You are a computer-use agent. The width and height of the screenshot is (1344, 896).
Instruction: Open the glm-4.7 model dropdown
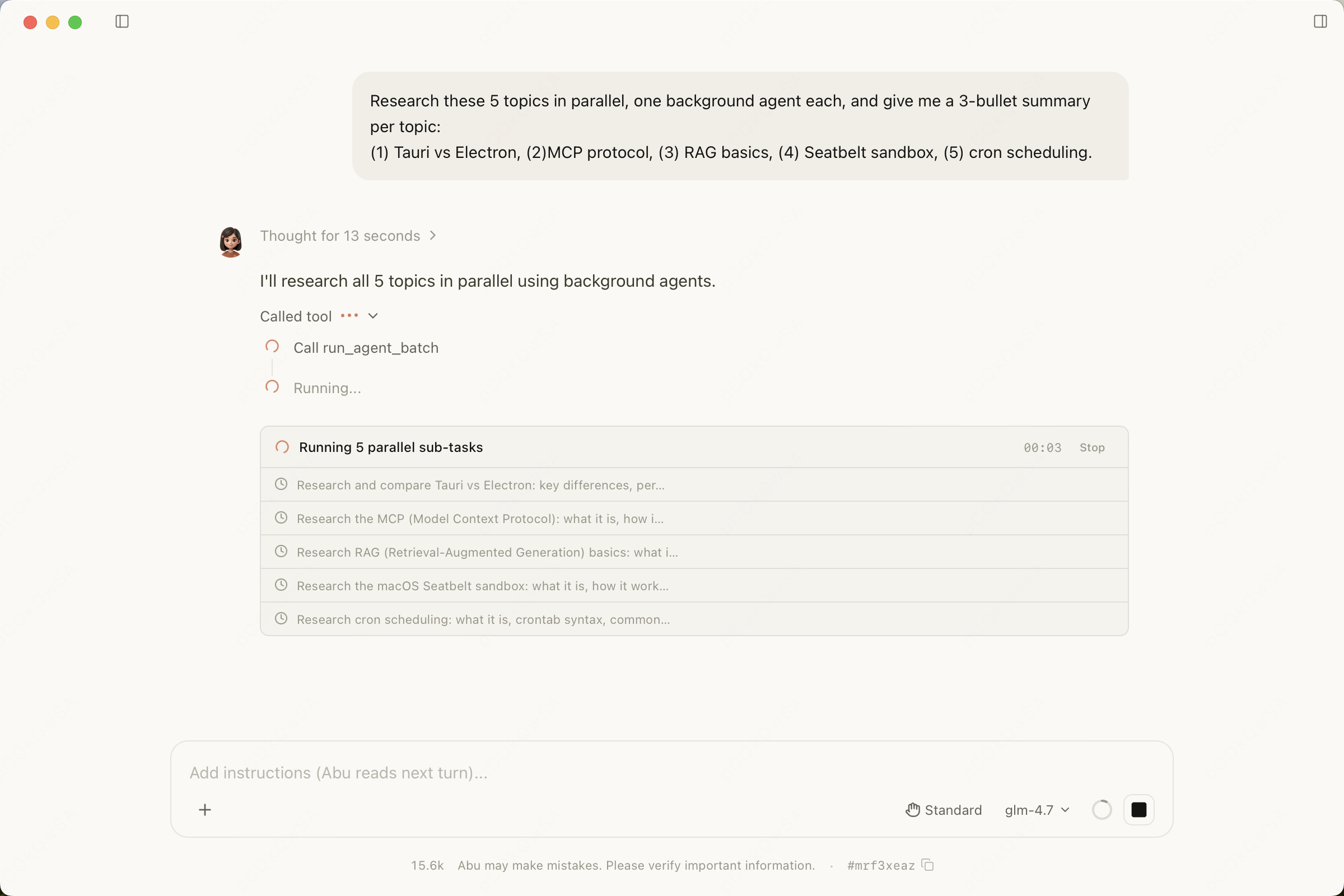tap(1037, 810)
